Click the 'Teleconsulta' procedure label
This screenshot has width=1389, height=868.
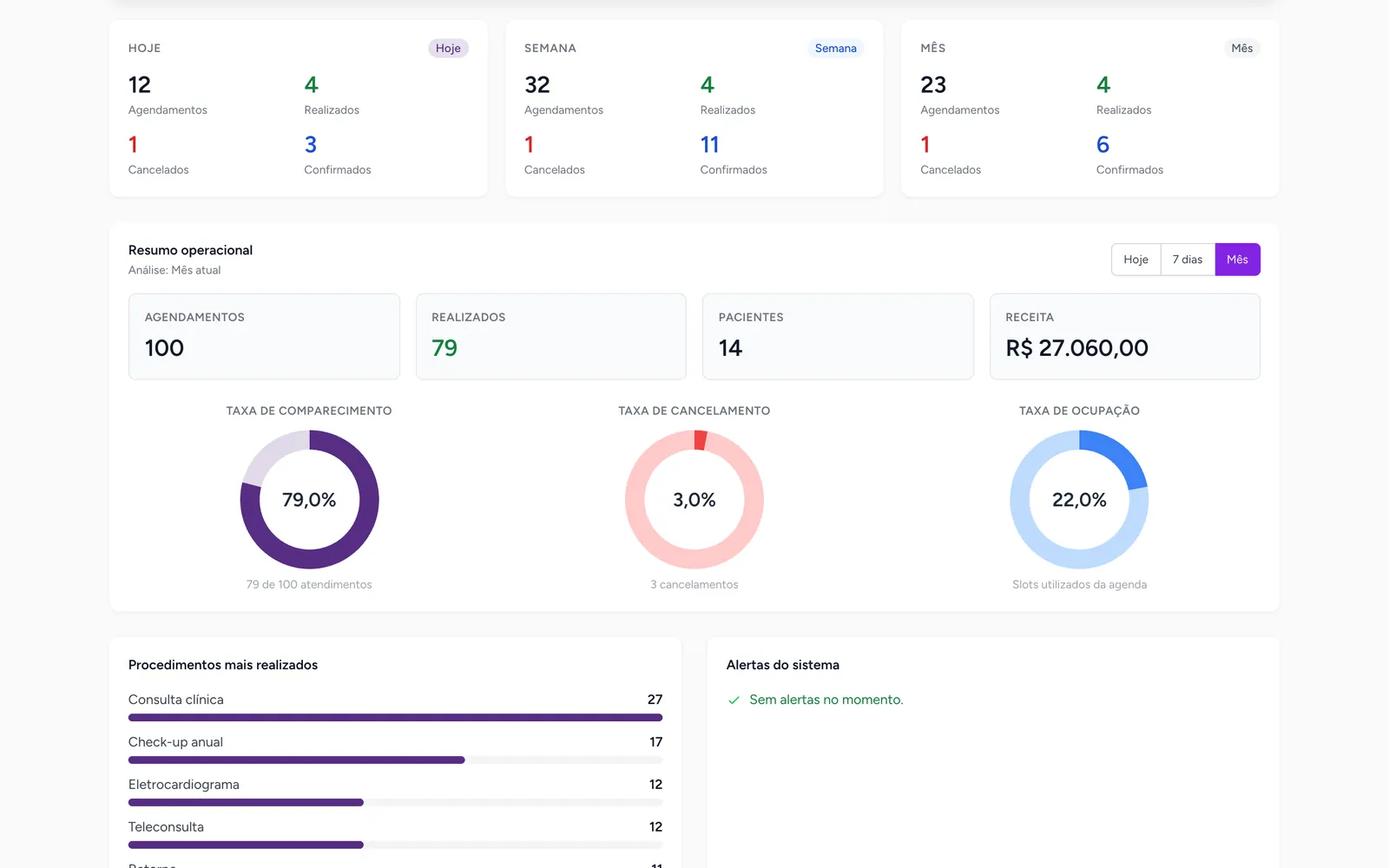coord(166,827)
